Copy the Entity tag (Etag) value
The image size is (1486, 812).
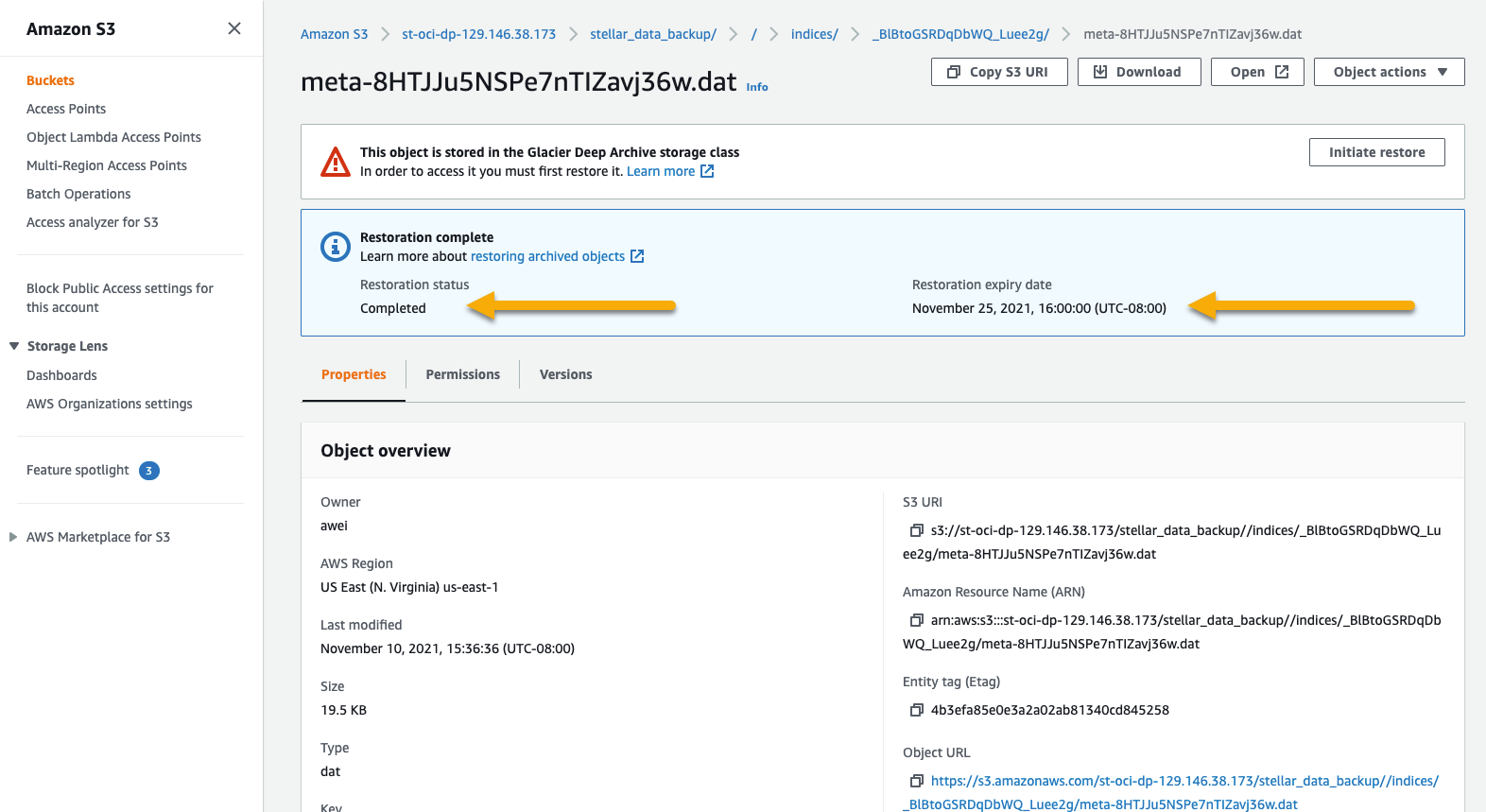point(916,710)
